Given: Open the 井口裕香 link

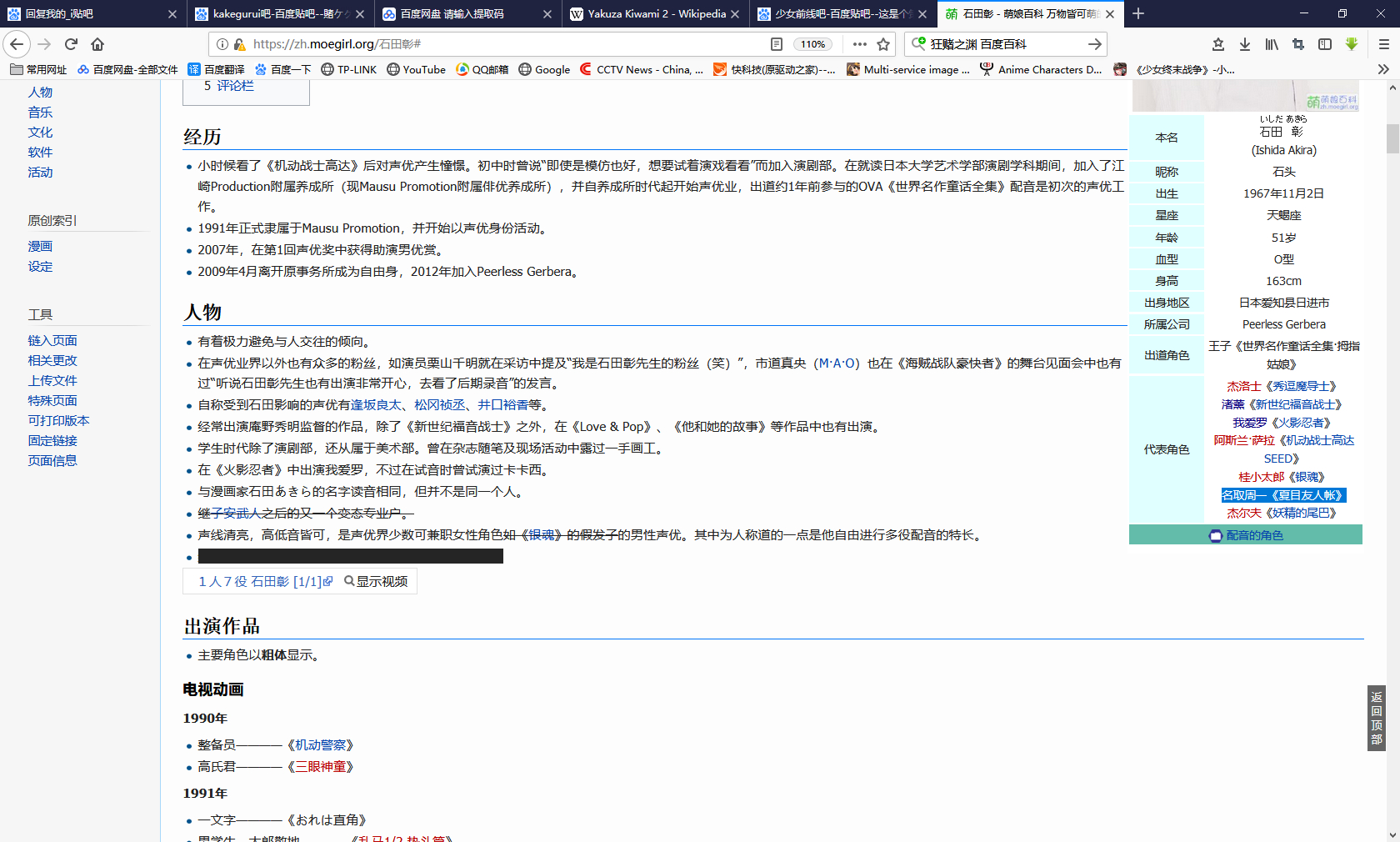Looking at the screenshot, I should click(503, 404).
